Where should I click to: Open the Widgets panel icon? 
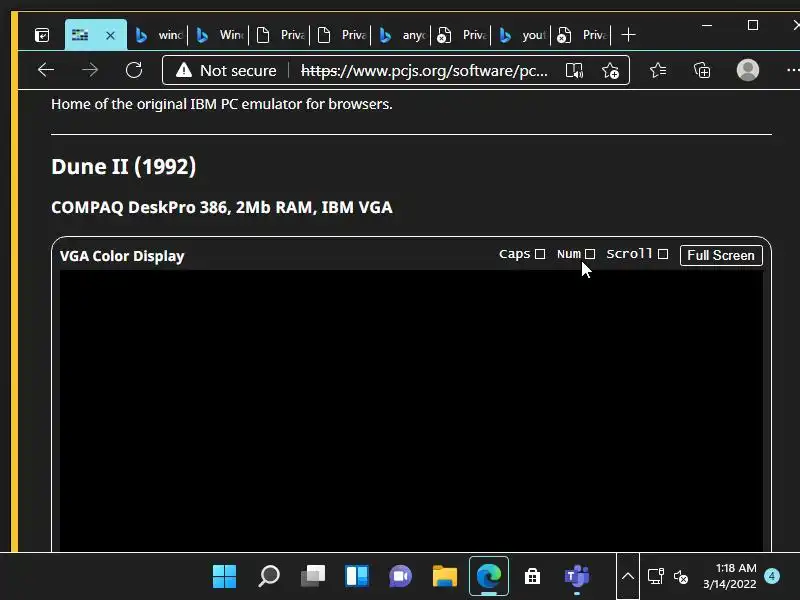[x=357, y=577]
